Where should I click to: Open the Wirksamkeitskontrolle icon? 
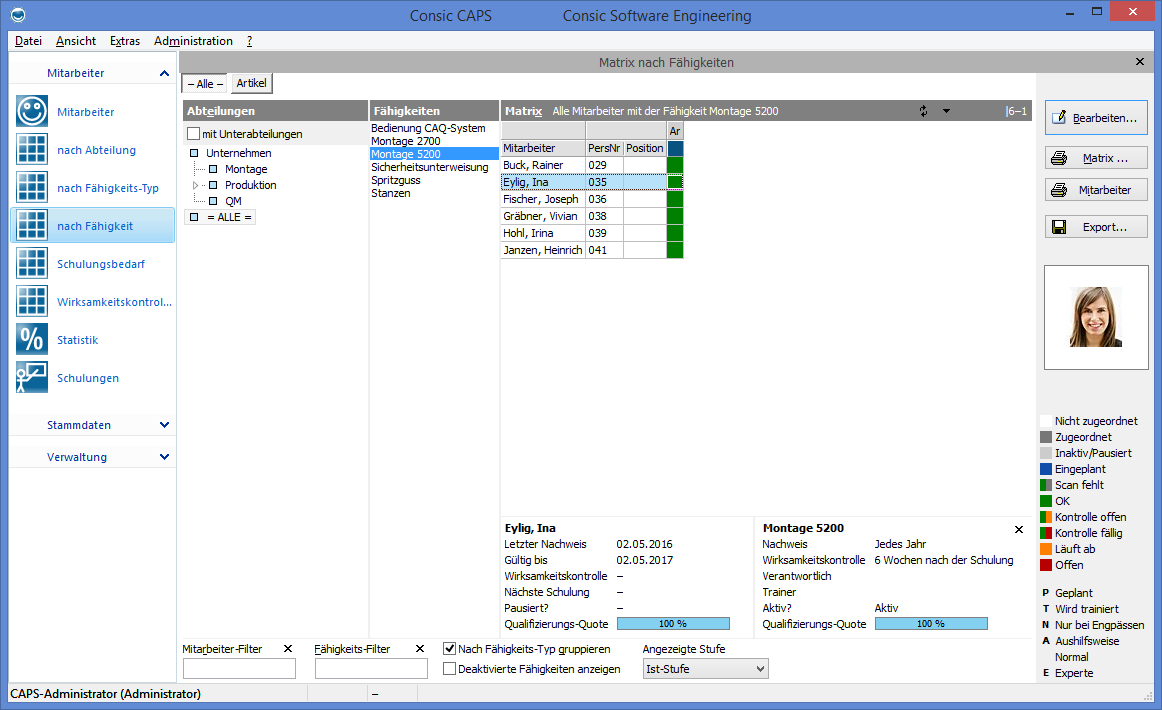32,302
